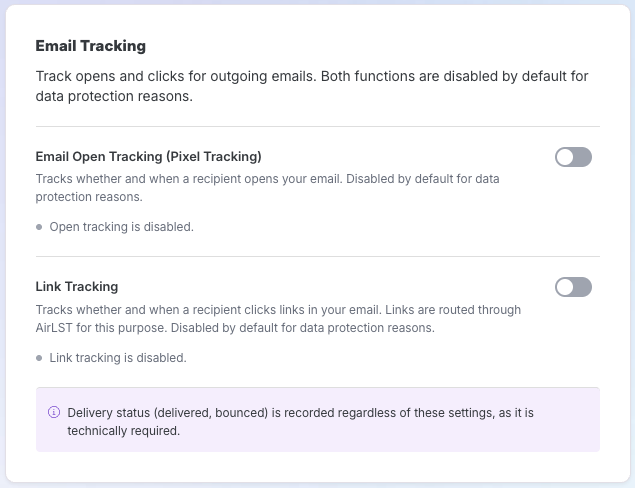Image resolution: width=635 pixels, height=488 pixels.
Task: Click the info icon in the delivery status notice
Action: [x=54, y=412]
